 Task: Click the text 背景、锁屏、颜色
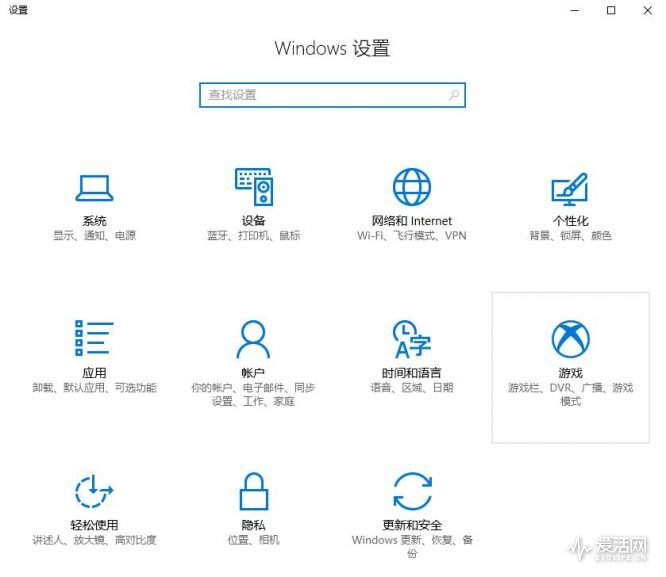point(570,235)
